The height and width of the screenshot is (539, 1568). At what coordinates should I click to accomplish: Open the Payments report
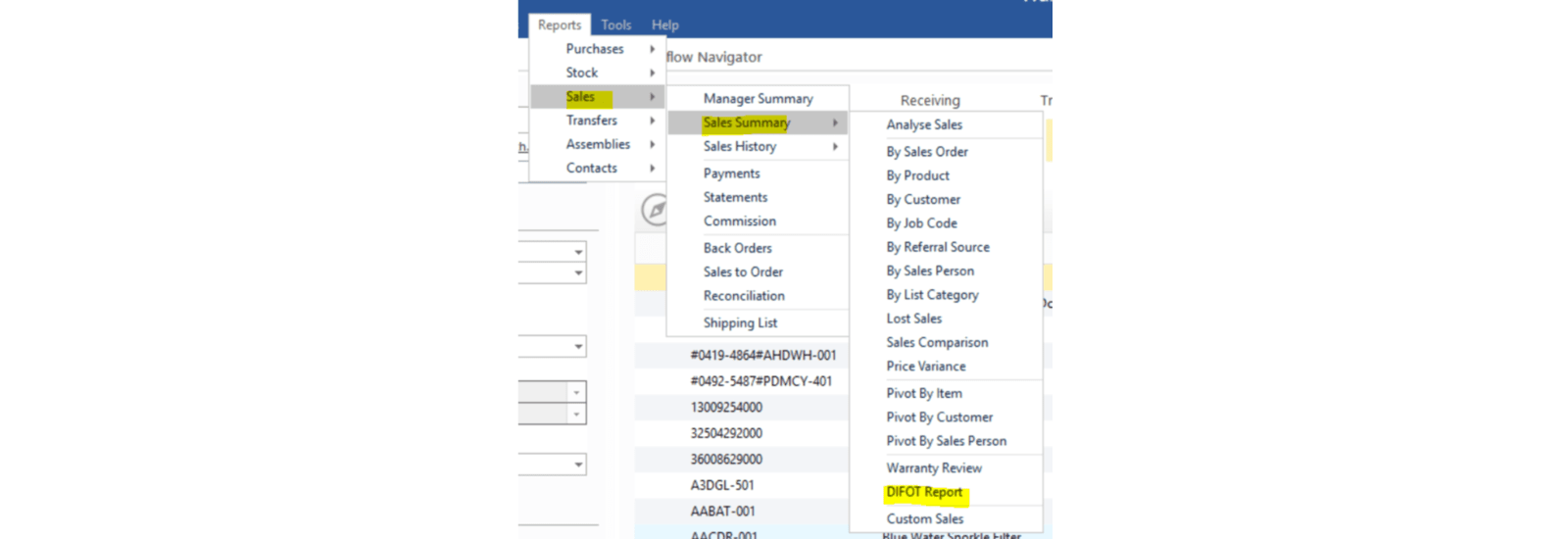(758, 173)
